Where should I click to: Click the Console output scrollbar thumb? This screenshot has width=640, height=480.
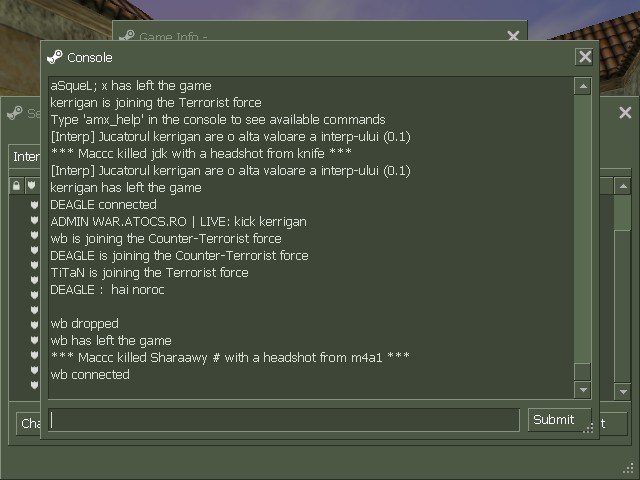(583, 372)
